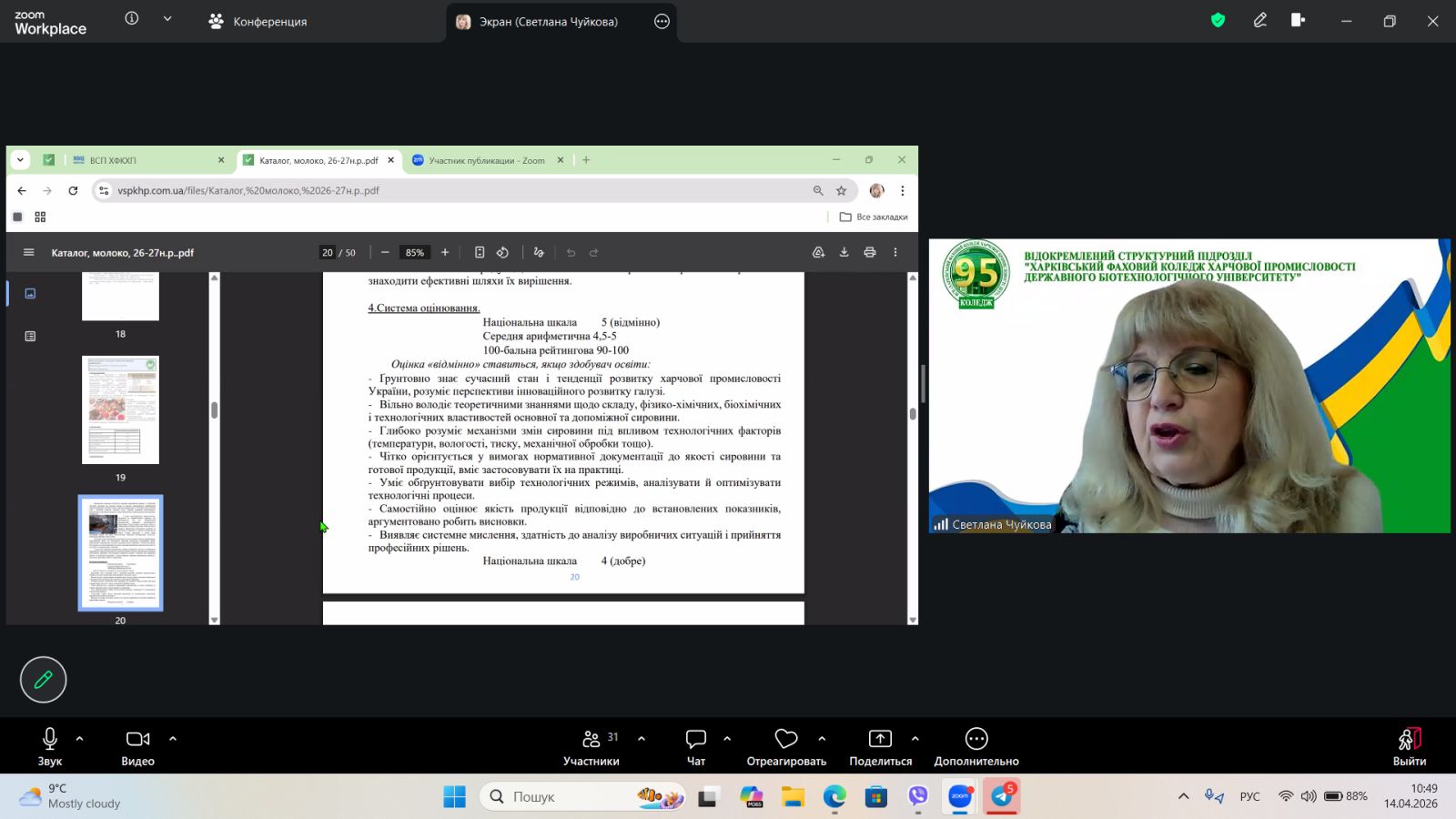Open Telegram from the taskbar
This screenshot has height=819, width=1456.
point(1002,797)
